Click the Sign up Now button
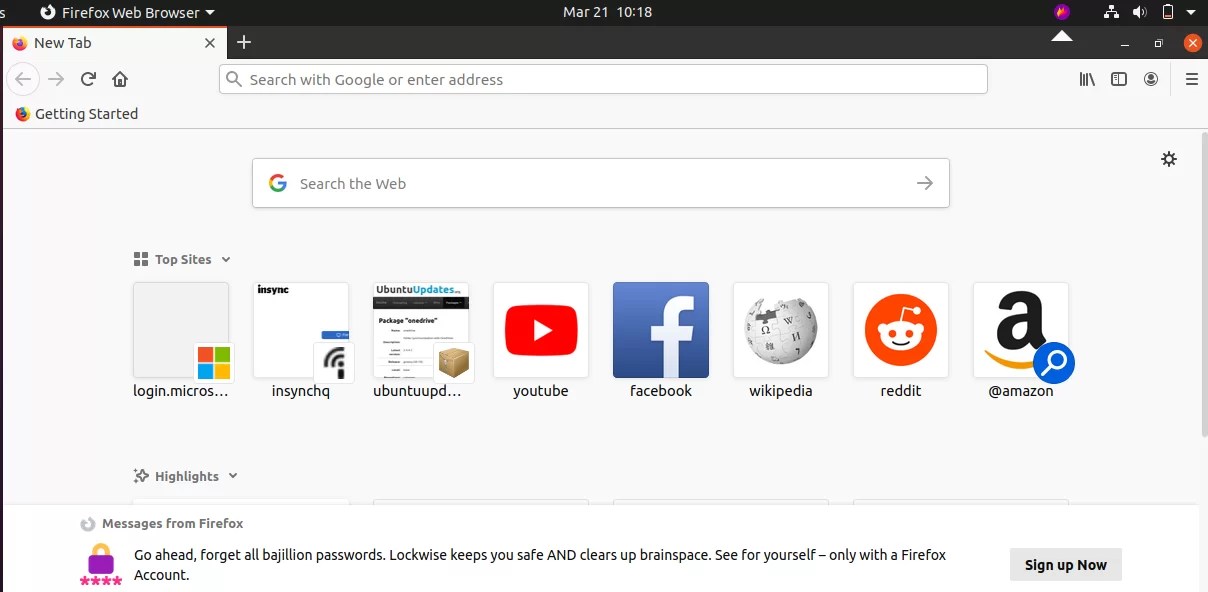Screen dimensions: 1208x592 1065,564
